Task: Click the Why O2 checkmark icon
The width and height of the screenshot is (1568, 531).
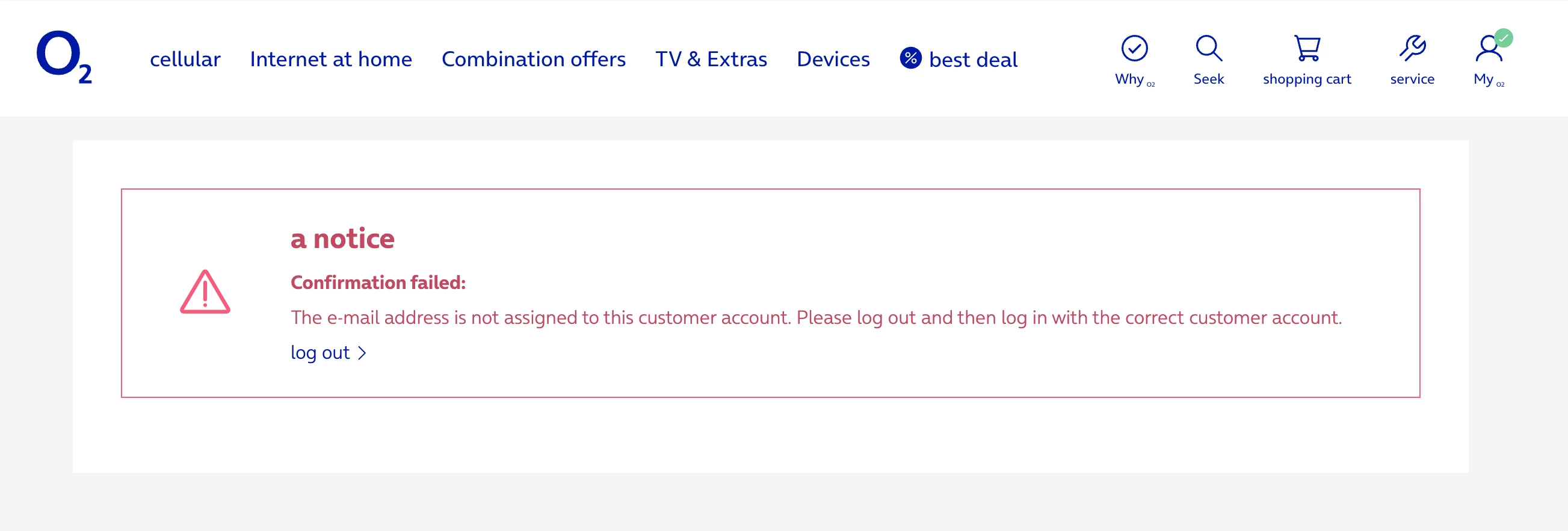Action: [x=1134, y=48]
